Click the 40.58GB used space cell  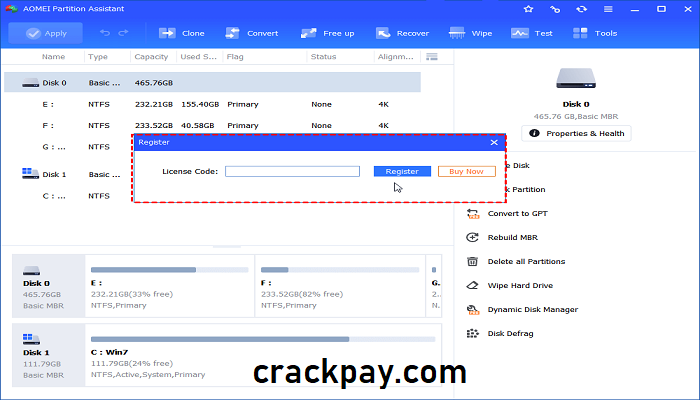[197, 125]
